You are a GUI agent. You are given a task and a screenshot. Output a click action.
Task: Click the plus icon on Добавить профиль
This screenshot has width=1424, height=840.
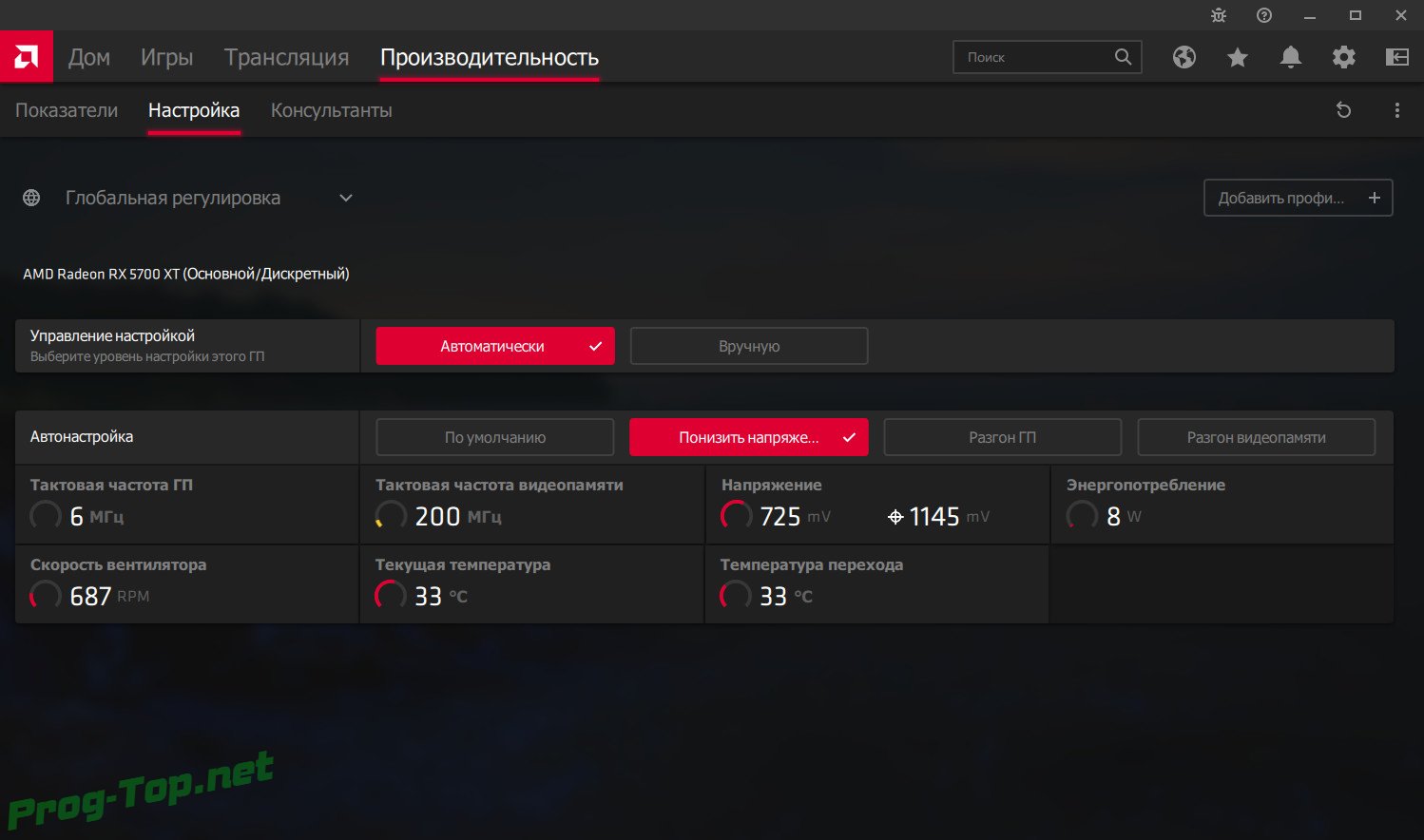[x=1375, y=198]
